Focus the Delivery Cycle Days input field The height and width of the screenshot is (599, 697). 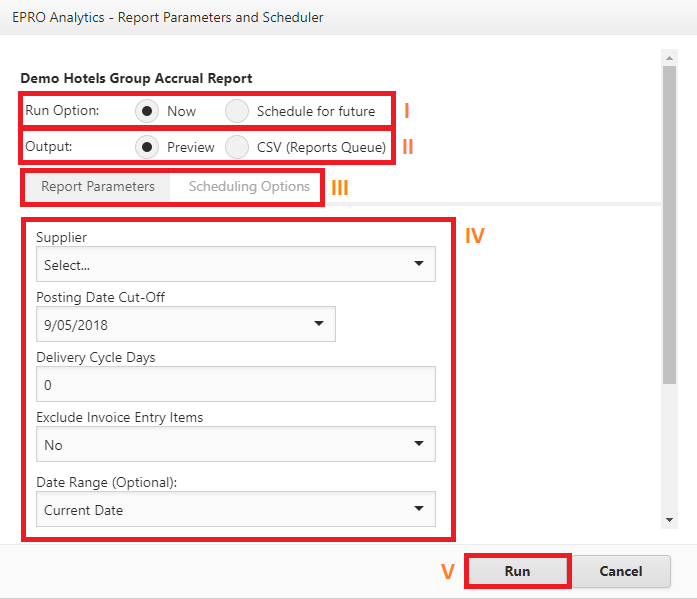tap(235, 385)
